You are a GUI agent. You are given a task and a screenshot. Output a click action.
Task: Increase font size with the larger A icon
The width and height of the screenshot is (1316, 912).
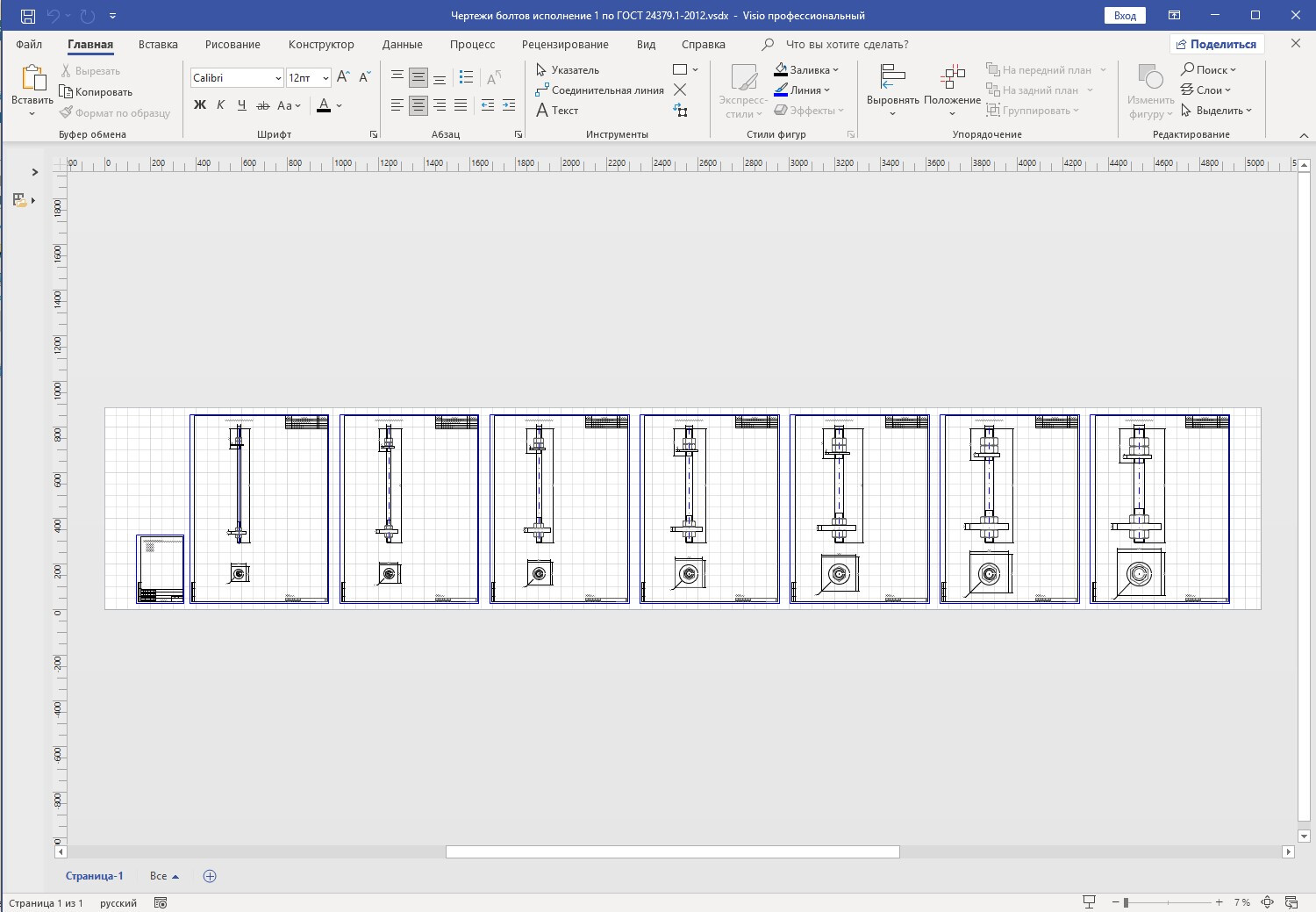(343, 77)
